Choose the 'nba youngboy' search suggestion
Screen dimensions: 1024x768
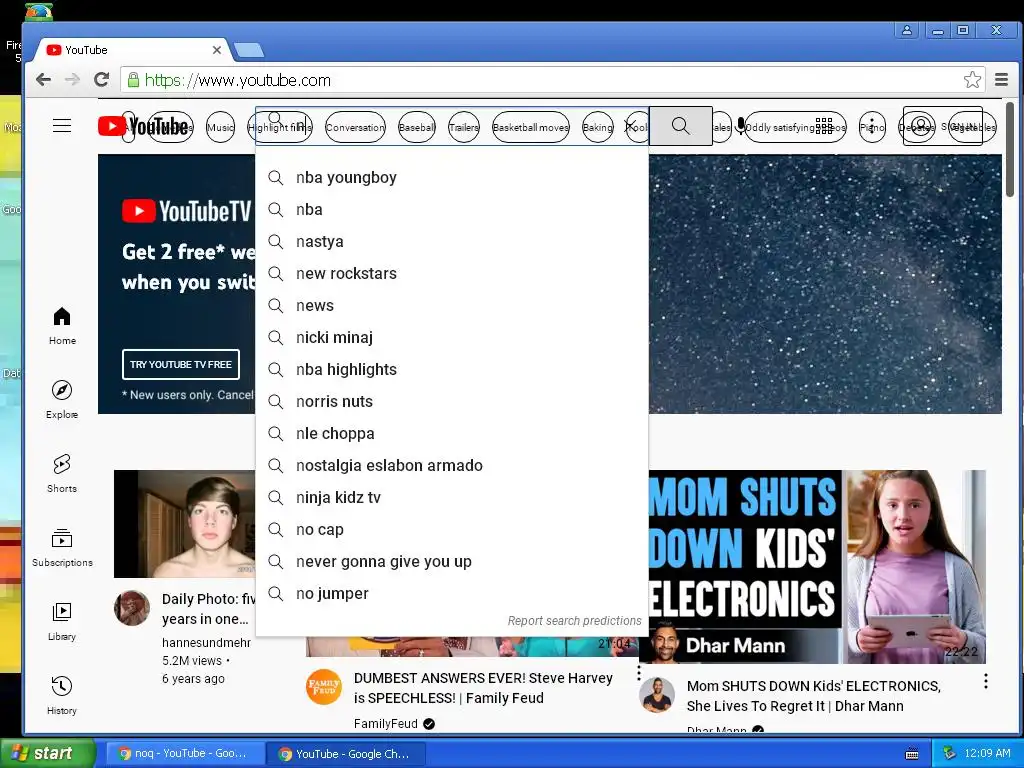coord(452,178)
